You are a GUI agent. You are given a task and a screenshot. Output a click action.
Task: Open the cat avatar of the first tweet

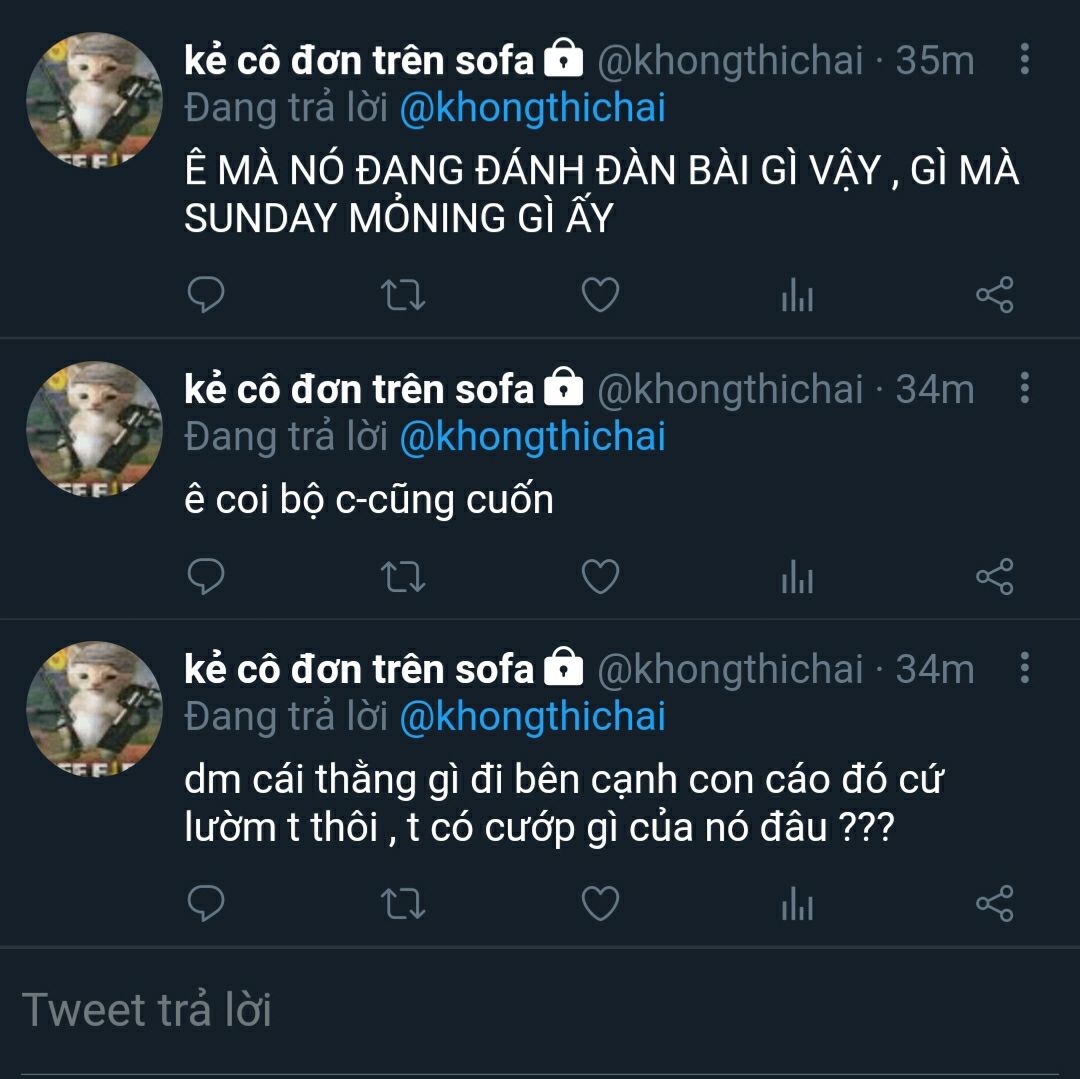coord(94,101)
